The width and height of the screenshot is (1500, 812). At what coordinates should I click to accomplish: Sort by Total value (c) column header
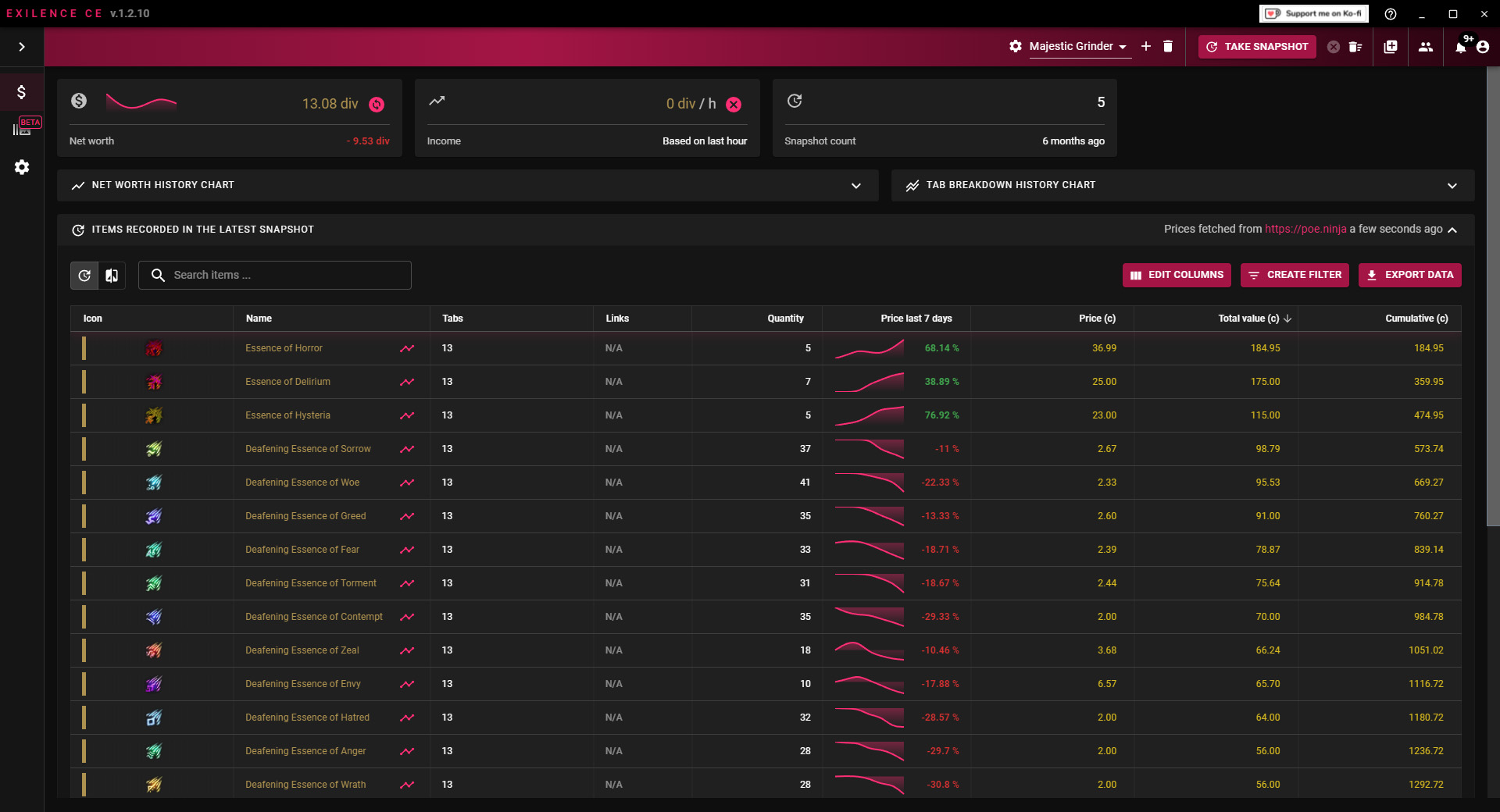[x=1248, y=319]
